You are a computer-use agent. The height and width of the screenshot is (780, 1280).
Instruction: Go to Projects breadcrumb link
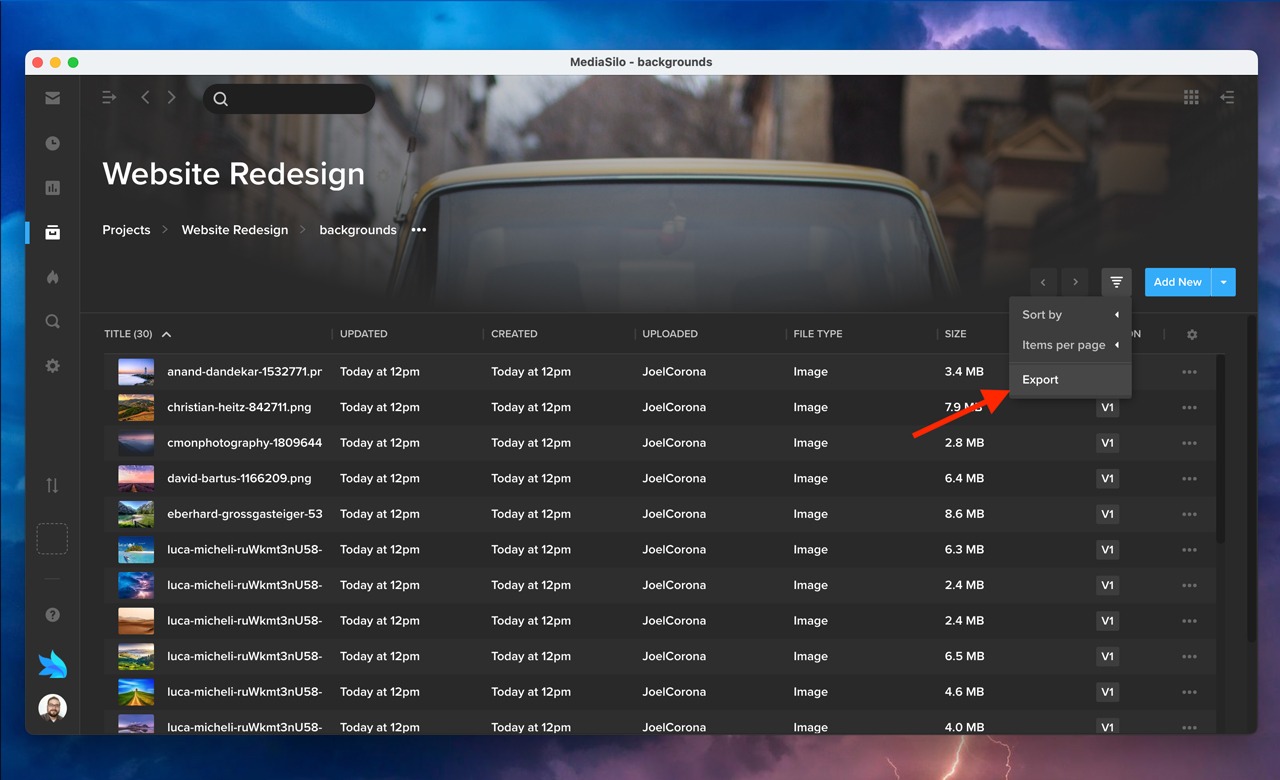coord(126,230)
